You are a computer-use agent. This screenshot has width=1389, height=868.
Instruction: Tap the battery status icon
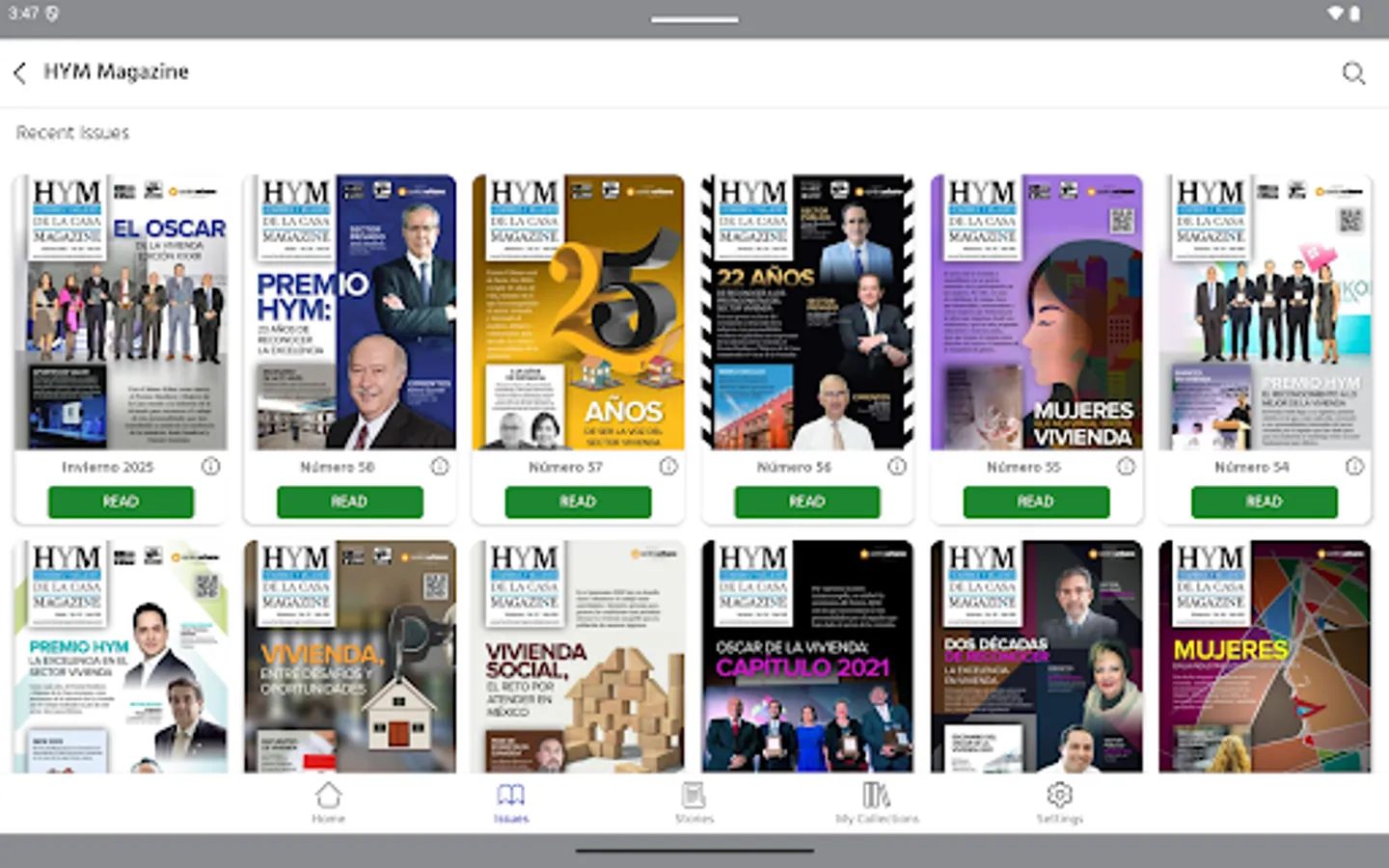(x=1355, y=14)
